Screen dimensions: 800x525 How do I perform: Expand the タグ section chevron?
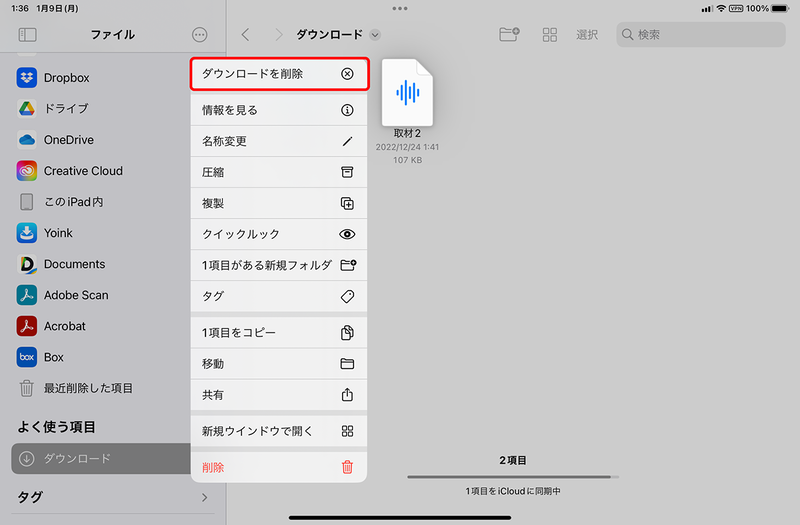point(205,497)
